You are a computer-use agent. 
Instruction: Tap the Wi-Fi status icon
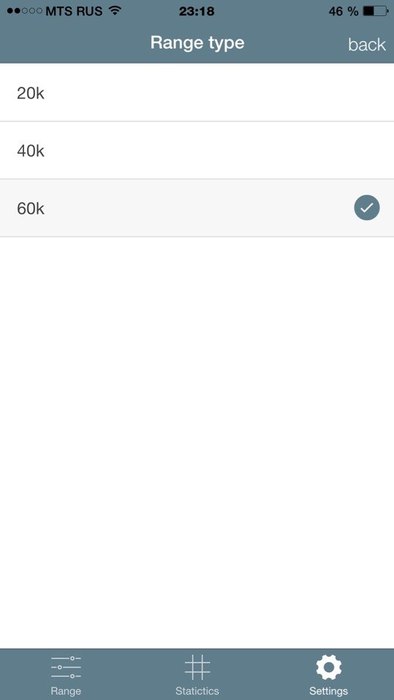coord(115,11)
